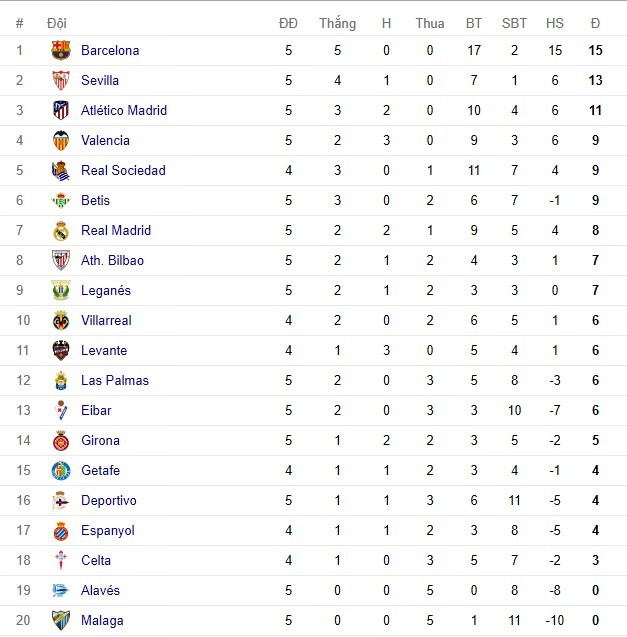Select the Deportivo team name link
The height and width of the screenshot is (637, 627).
[x=109, y=501]
